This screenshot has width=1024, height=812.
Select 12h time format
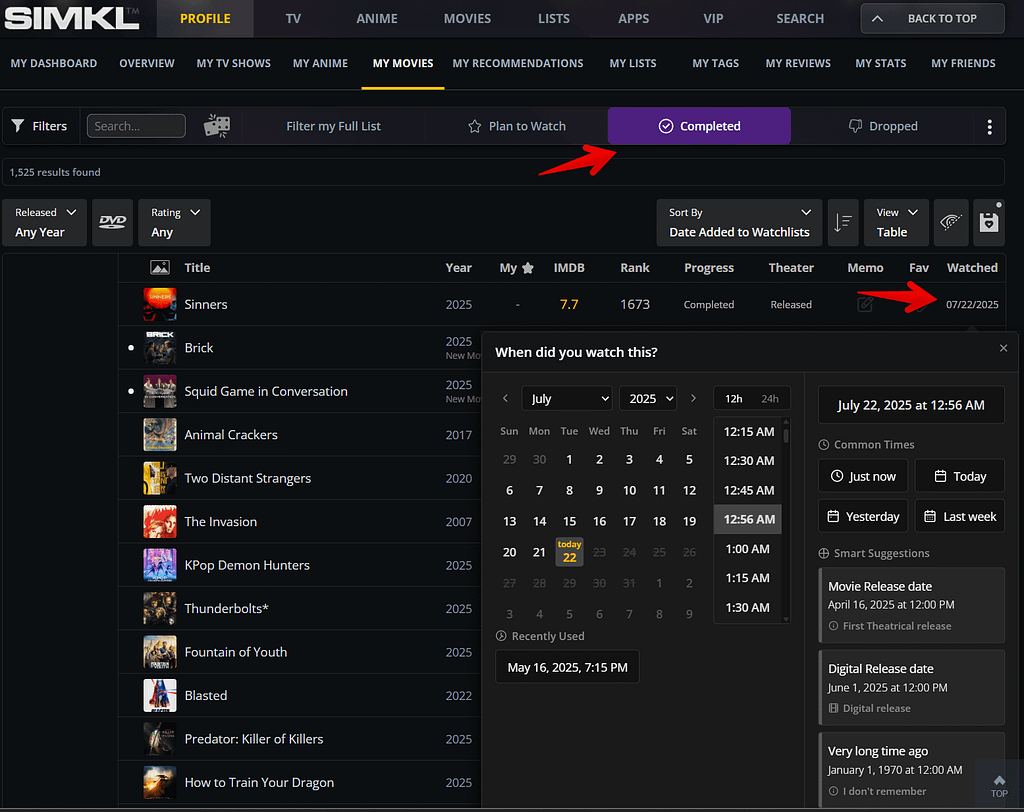tap(733, 398)
